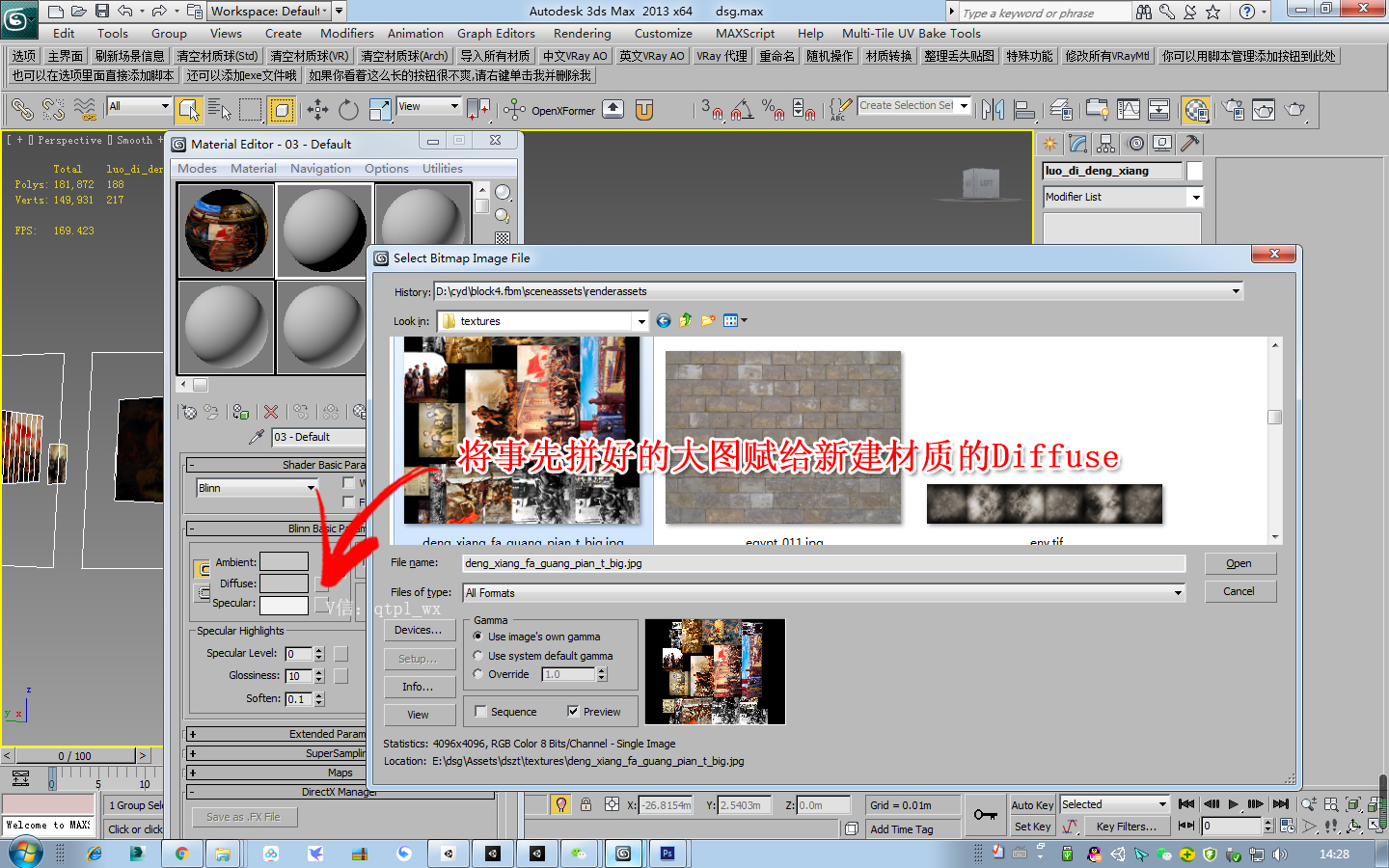1389x868 pixels.
Task: Activate the Select Object tool
Action: point(189,110)
